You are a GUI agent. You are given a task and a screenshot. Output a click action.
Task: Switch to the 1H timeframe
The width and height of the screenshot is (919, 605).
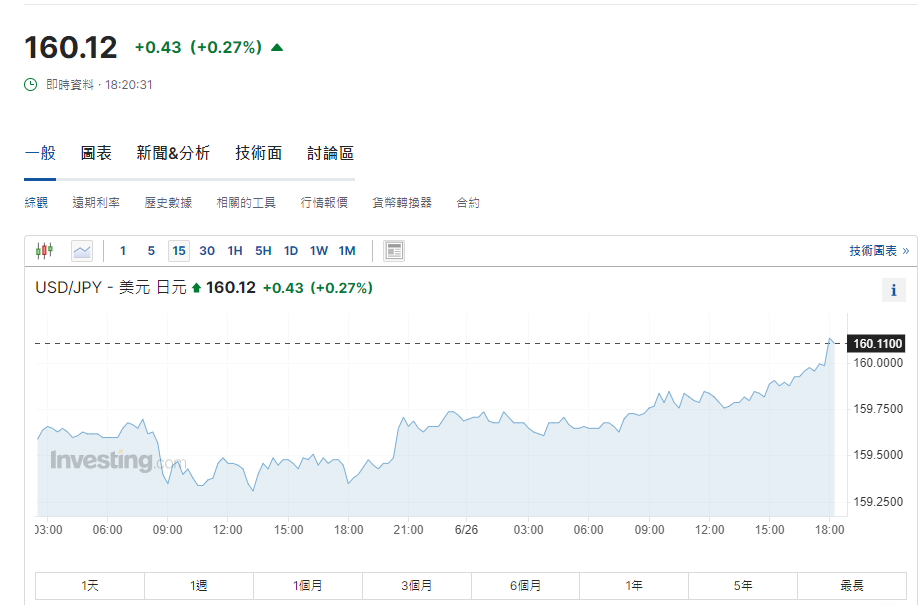click(234, 251)
